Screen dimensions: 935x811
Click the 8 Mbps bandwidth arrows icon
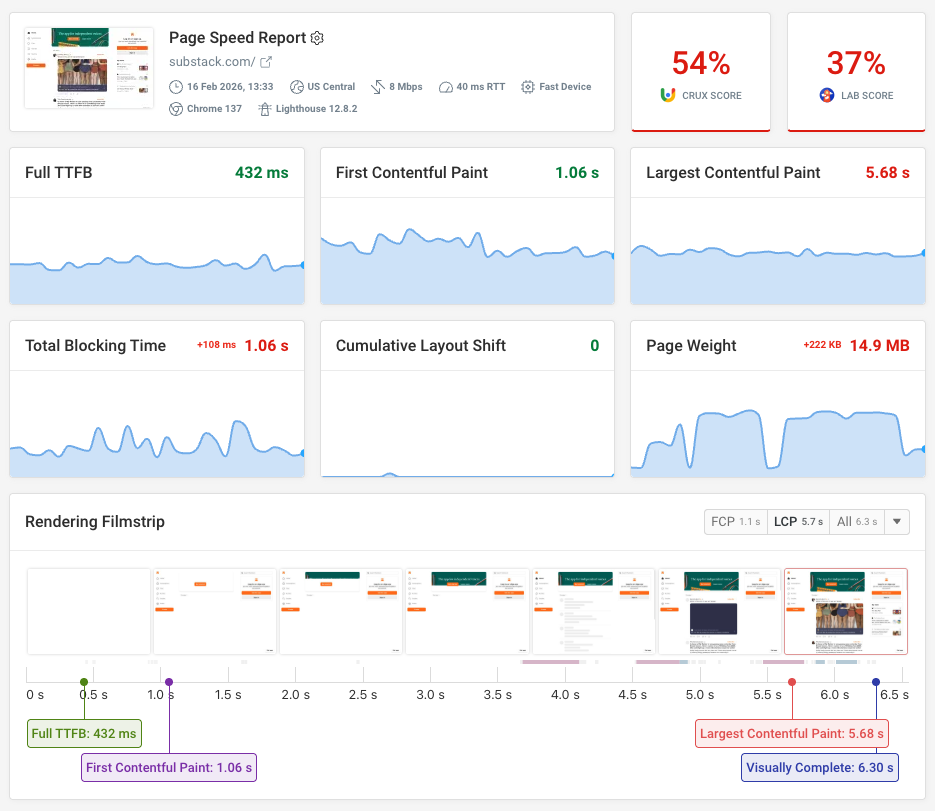(377, 87)
